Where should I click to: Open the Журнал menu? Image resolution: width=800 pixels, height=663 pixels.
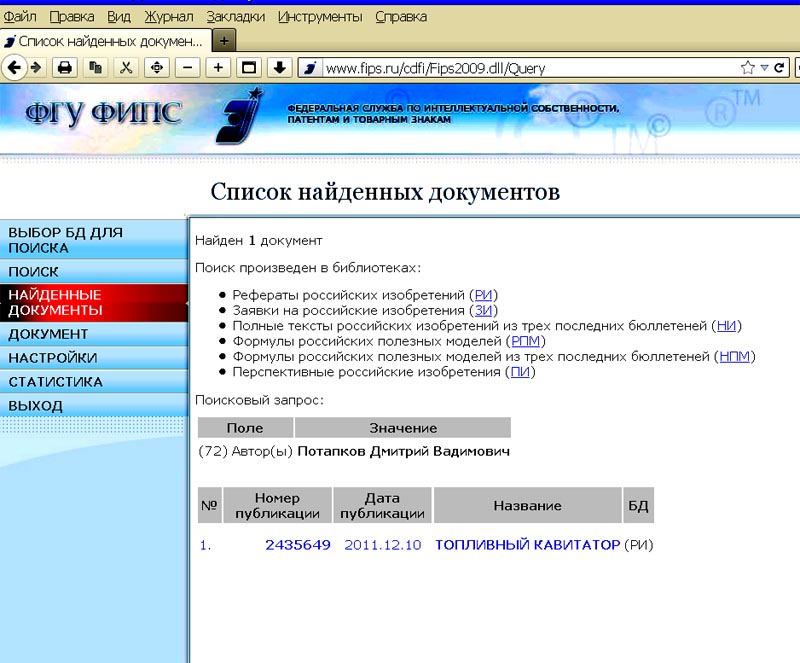click(169, 17)
